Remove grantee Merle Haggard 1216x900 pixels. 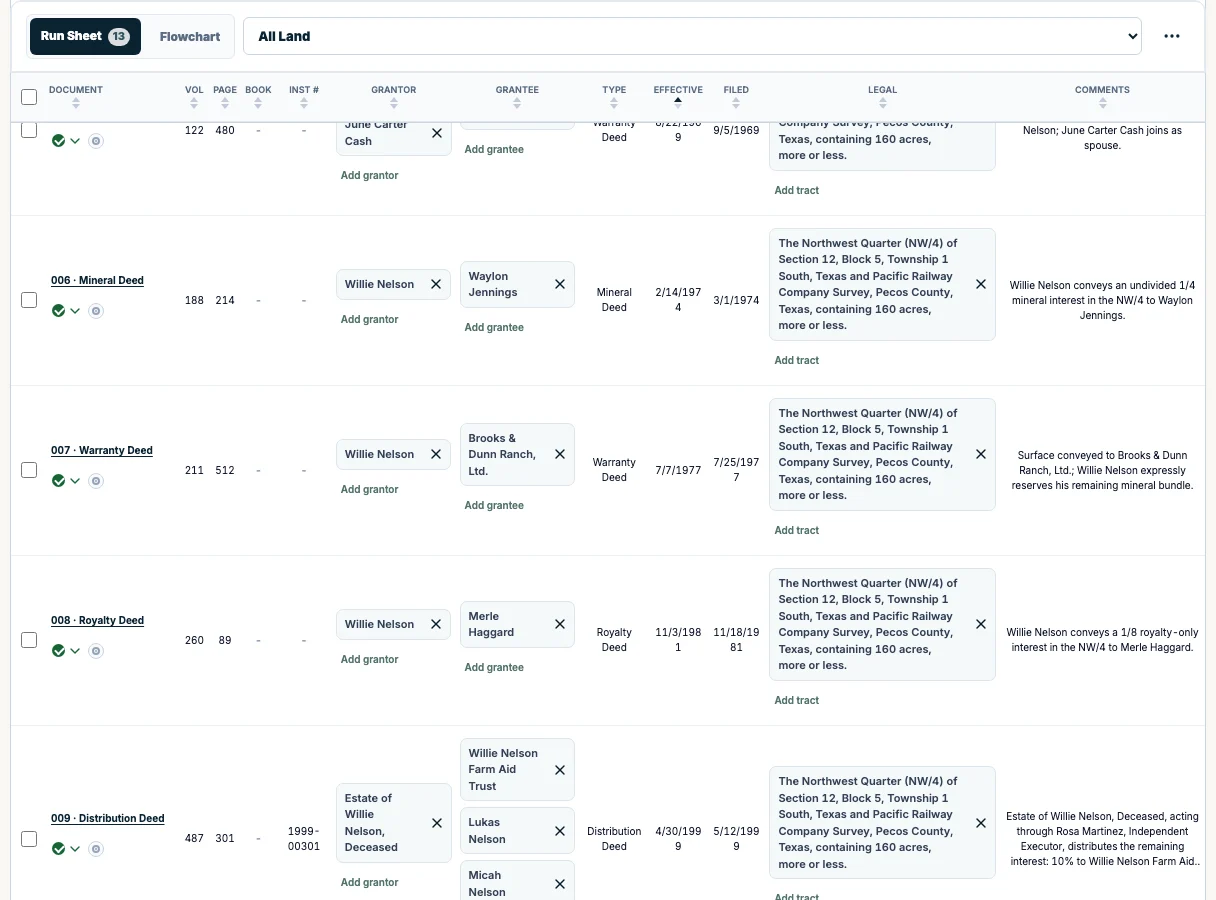tap(560, 624)
